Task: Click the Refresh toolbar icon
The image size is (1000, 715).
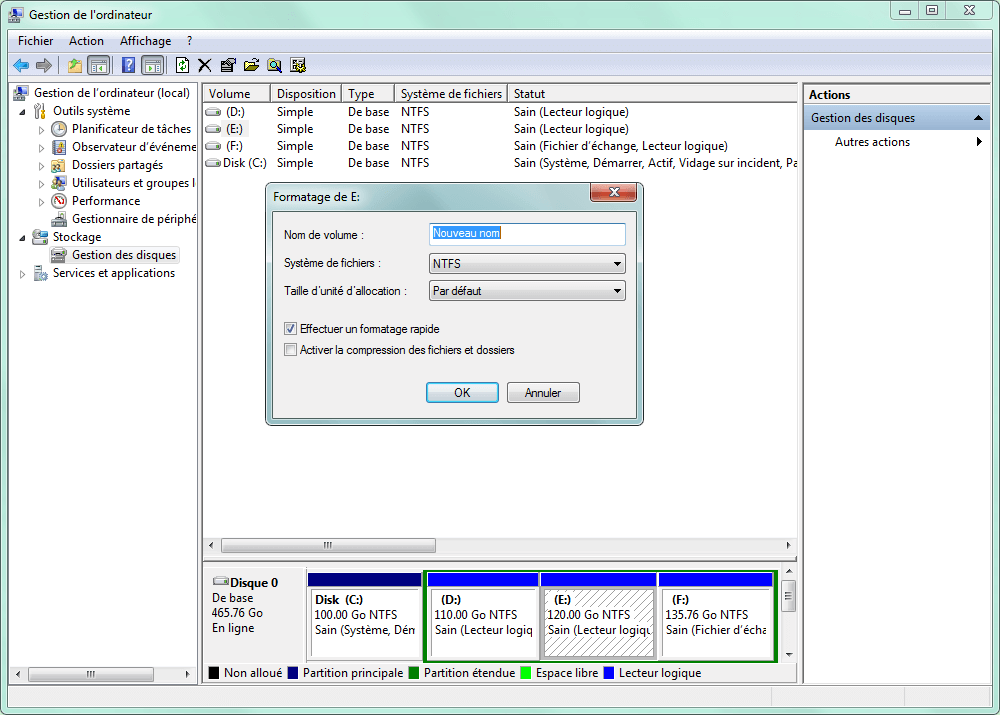Action: coord(182,64)
